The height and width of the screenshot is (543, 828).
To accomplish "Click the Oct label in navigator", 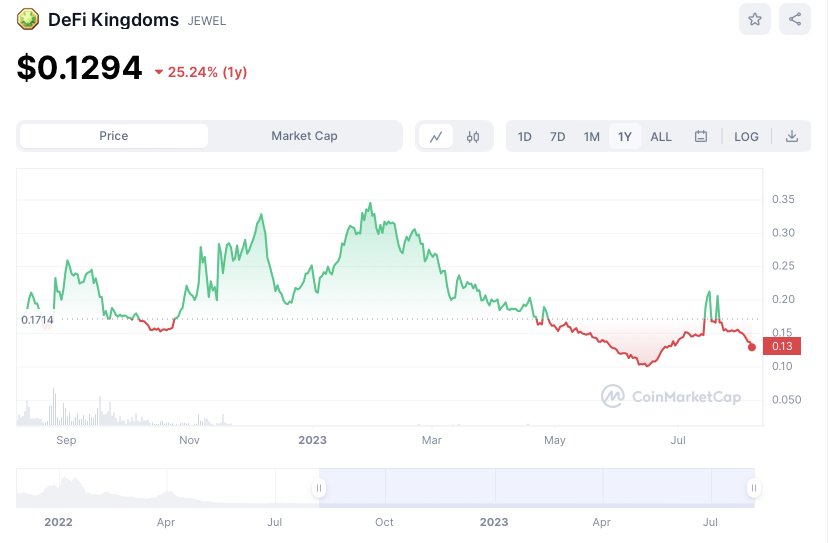I will pyautogui.click(x=384, y=522).
